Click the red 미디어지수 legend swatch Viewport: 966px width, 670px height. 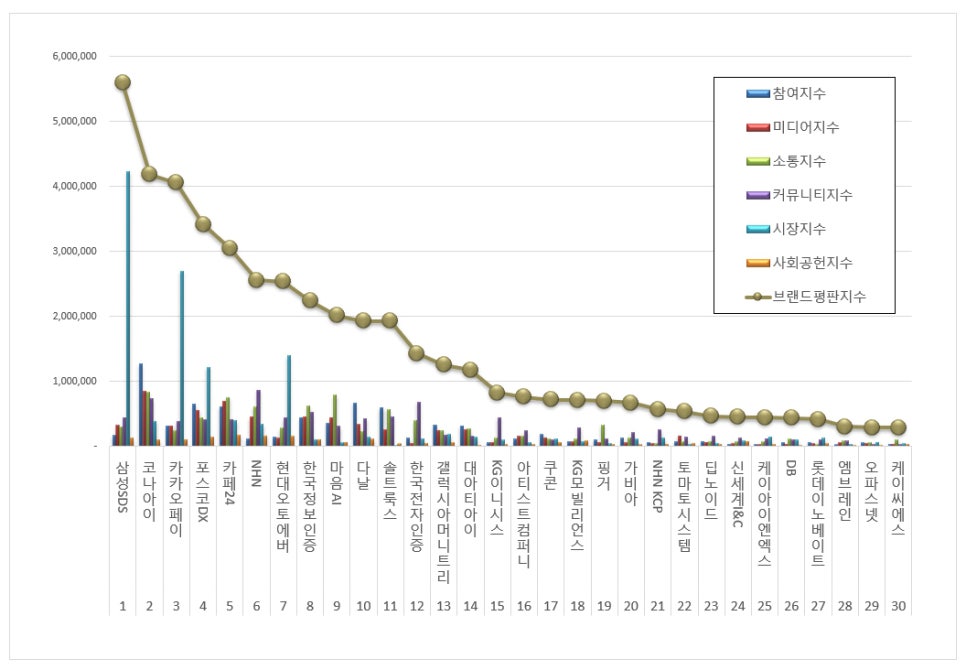pyautogui.click(x=758, y=127)
